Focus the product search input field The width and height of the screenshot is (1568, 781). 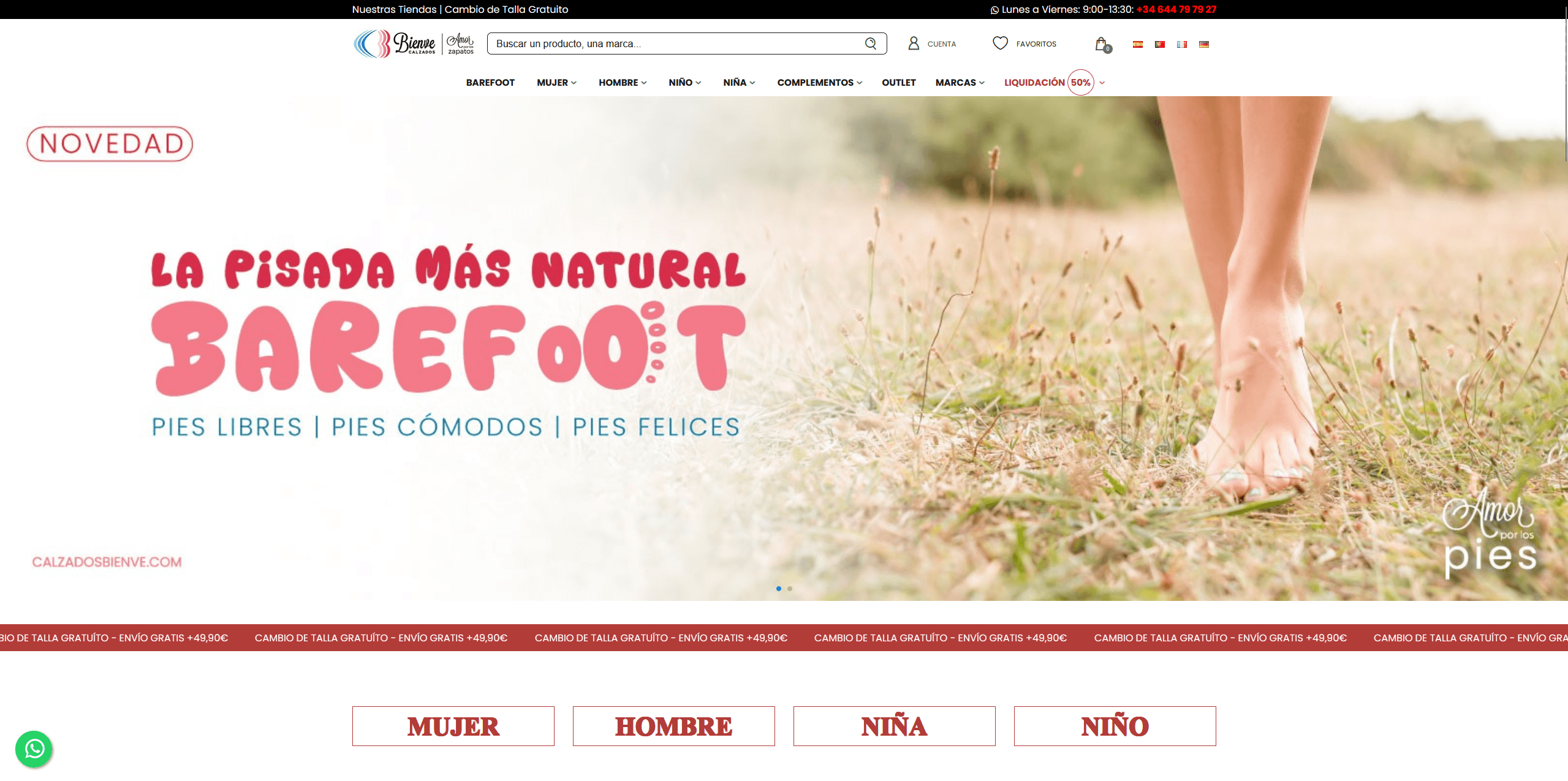674,43
